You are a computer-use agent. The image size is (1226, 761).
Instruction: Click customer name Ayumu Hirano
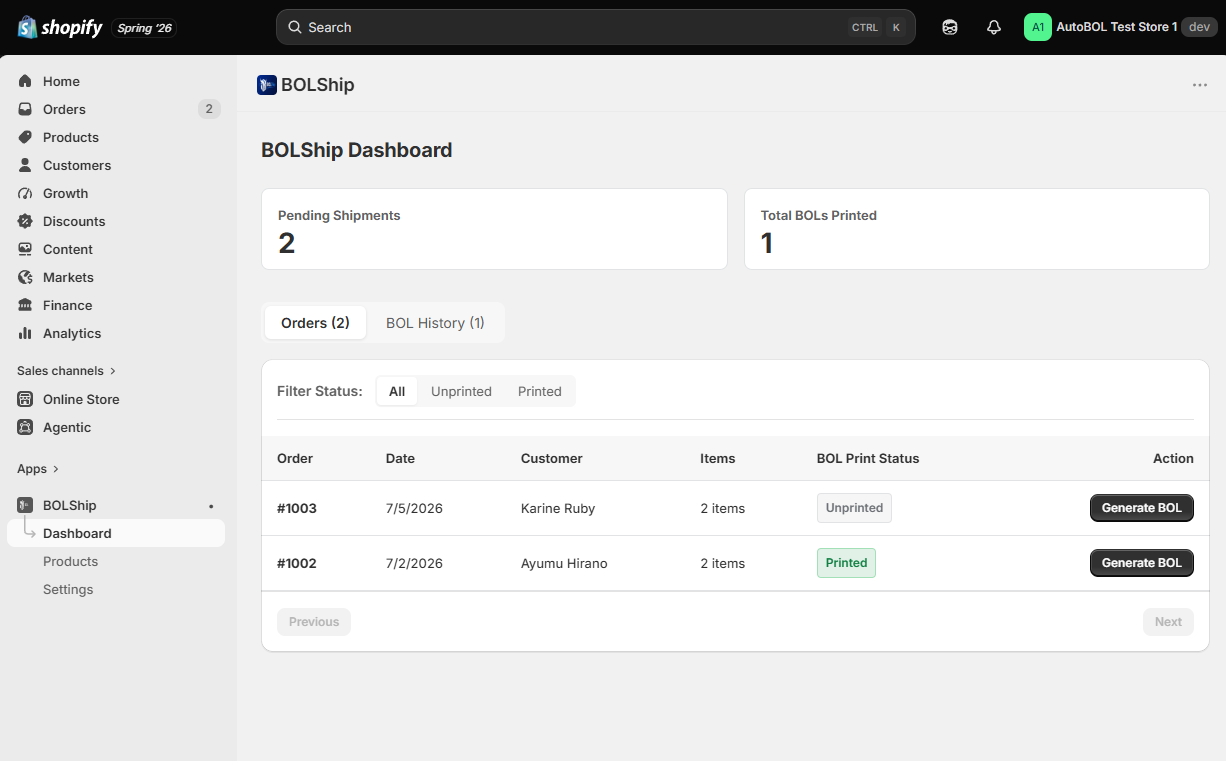pos(564,563)
